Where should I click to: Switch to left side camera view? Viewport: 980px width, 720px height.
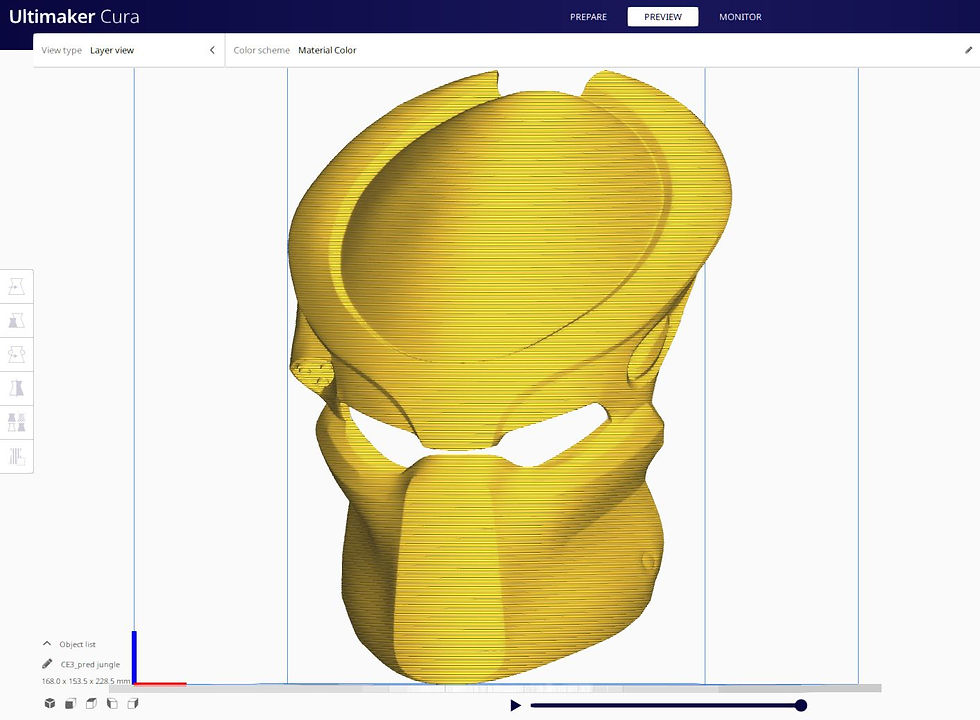(112, 704)
